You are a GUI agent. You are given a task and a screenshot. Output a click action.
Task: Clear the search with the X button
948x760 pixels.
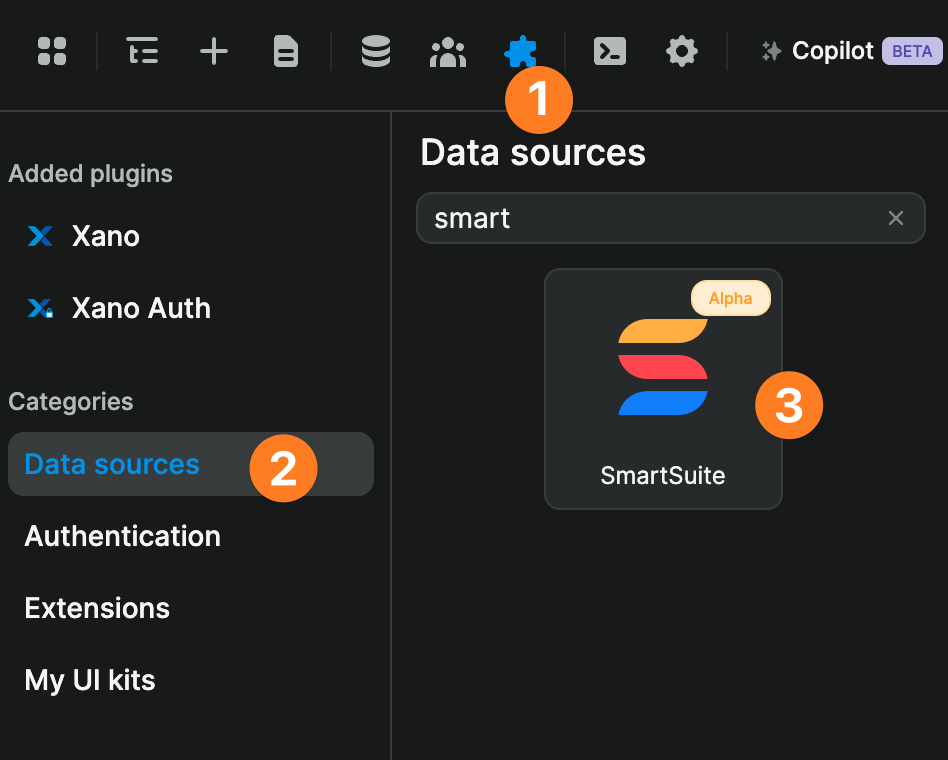click(896, 218)
